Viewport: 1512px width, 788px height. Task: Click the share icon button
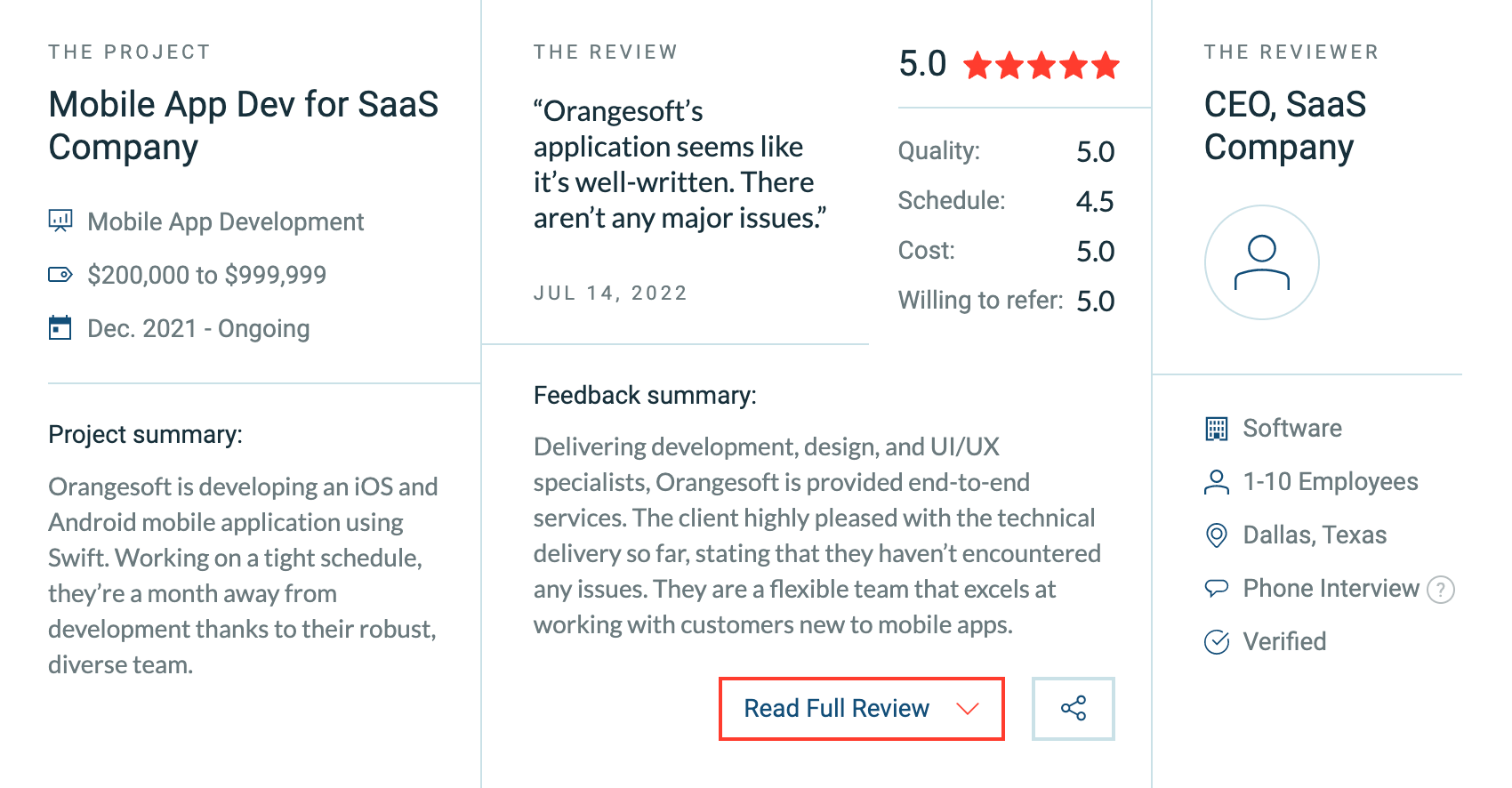click(x=1073, y=709)
